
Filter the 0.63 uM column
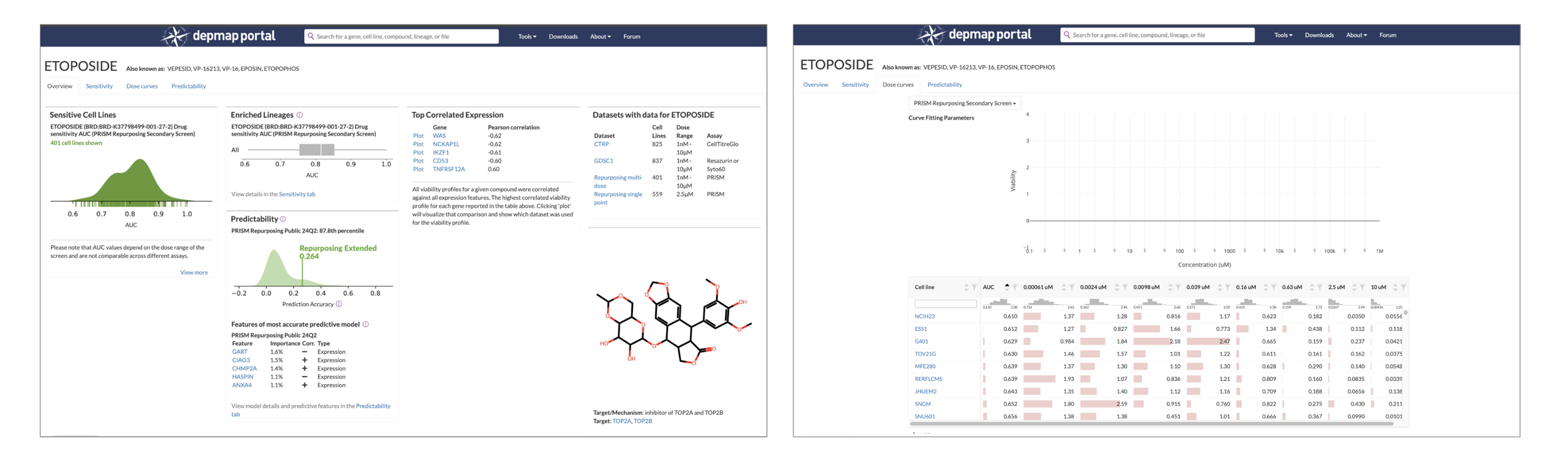click(x=1320, y=287)
